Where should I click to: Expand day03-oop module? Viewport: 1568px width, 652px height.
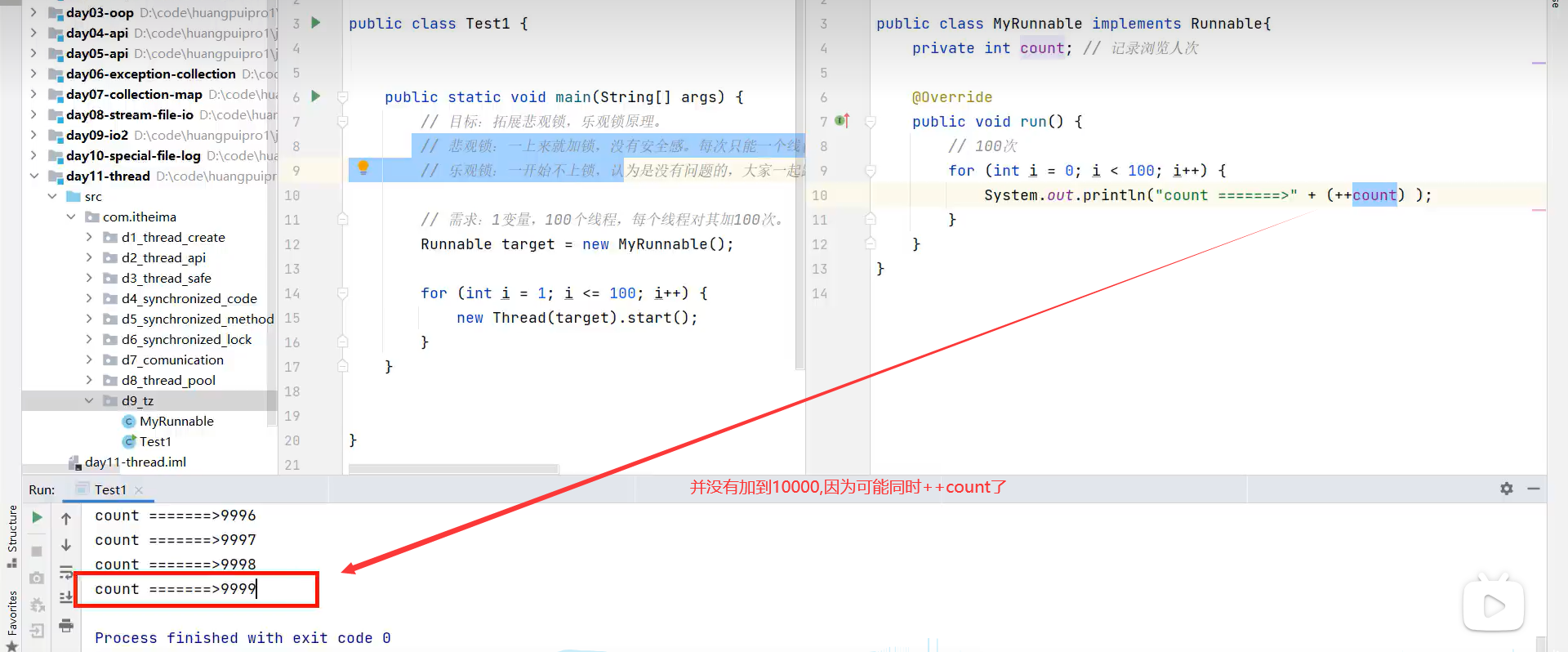(x=33, y=12)
